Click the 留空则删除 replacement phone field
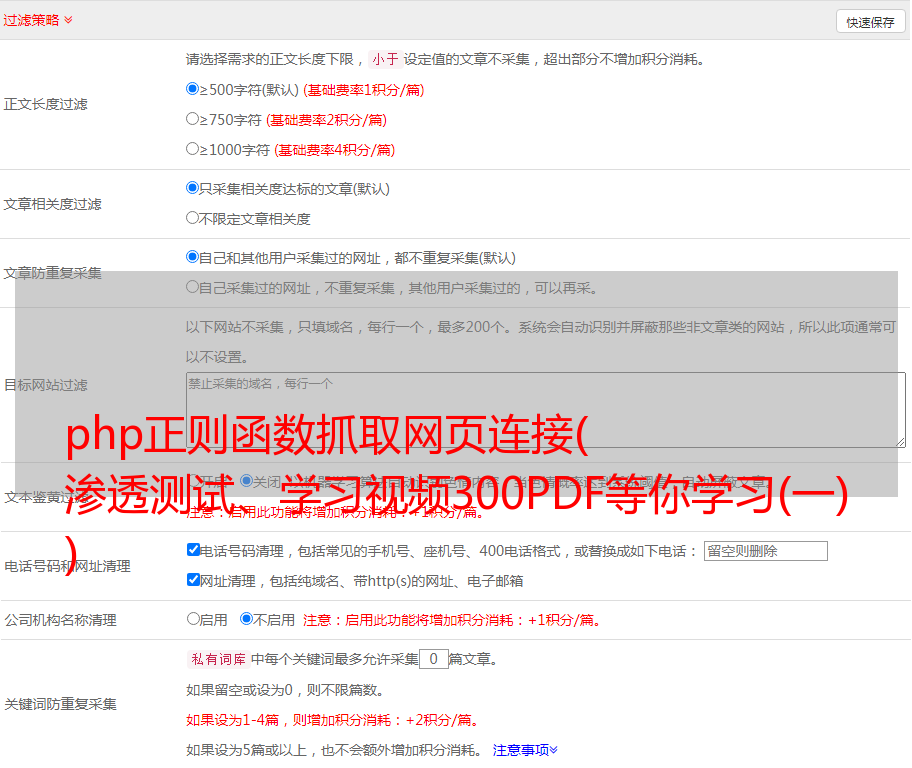The height and width of the screenshot is (768, 912). [765, 551]
